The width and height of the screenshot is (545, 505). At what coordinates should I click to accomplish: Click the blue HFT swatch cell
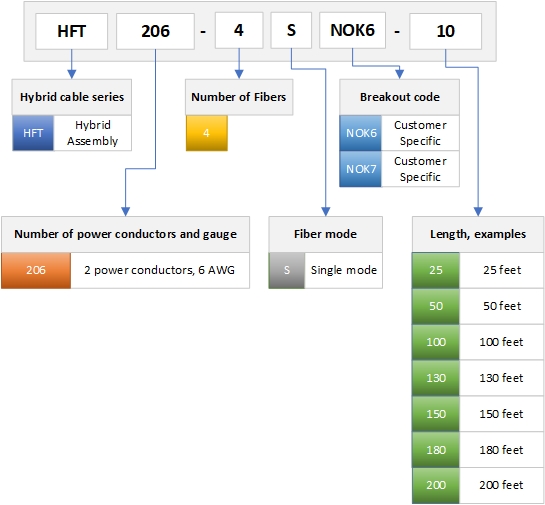click(33, 133)
